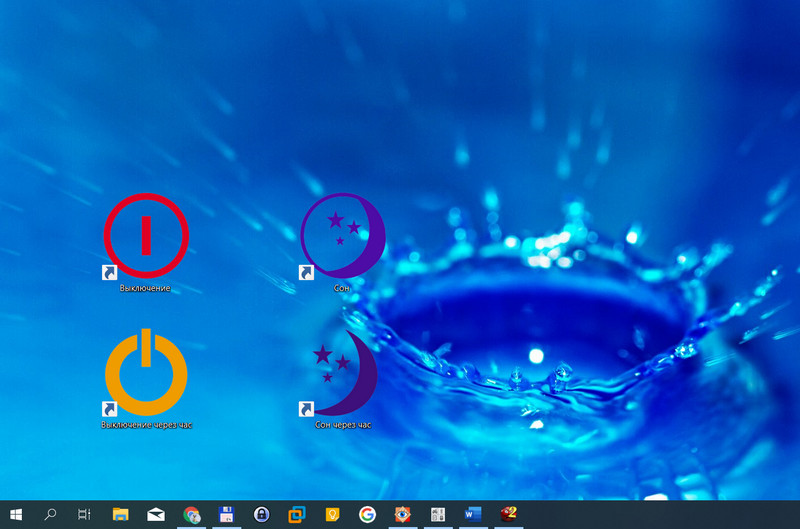Click the 'Выключение через час' label text
Image resolution: width=800 pixels, height=529 pixels.
[146, 425]
